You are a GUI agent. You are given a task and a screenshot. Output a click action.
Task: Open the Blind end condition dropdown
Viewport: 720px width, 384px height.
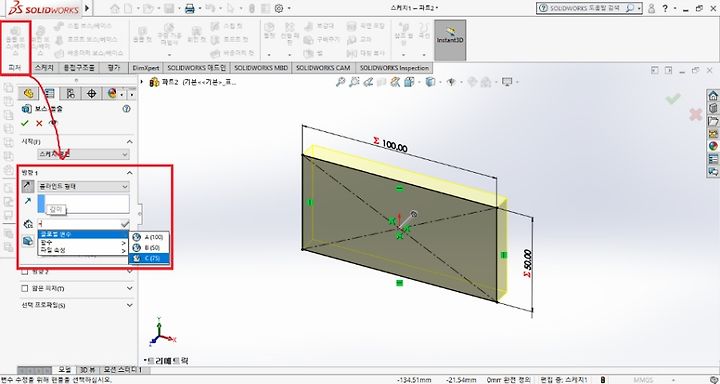tap(83, 186)
